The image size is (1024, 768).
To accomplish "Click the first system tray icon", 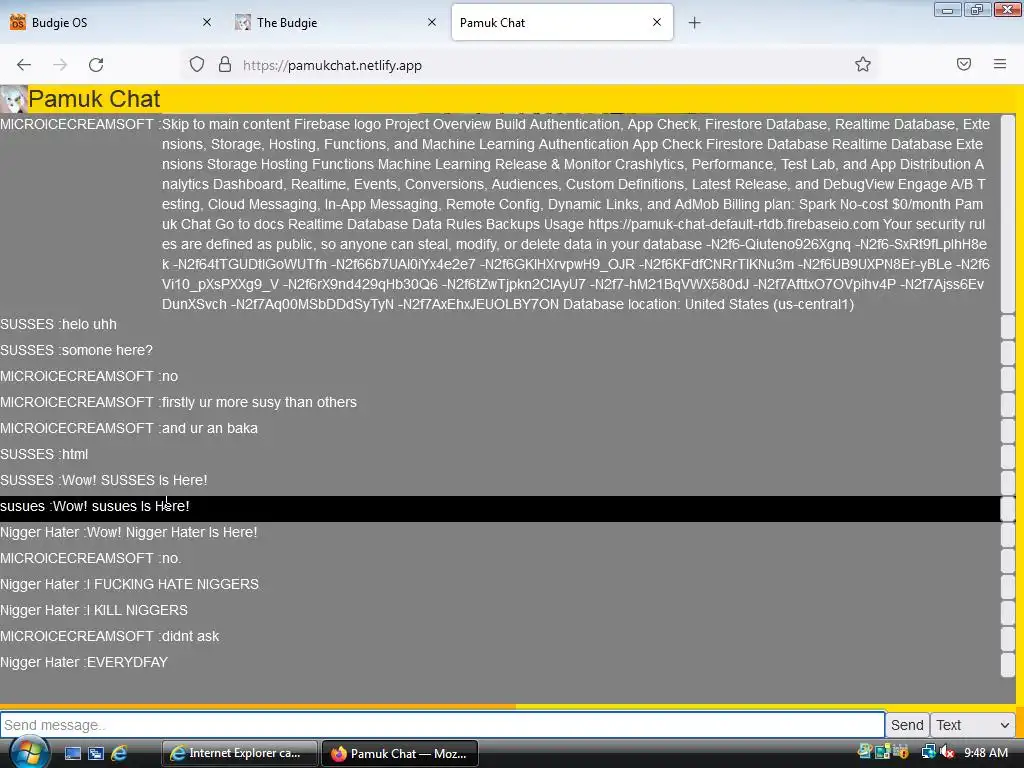I will click(x=865, y=752).
